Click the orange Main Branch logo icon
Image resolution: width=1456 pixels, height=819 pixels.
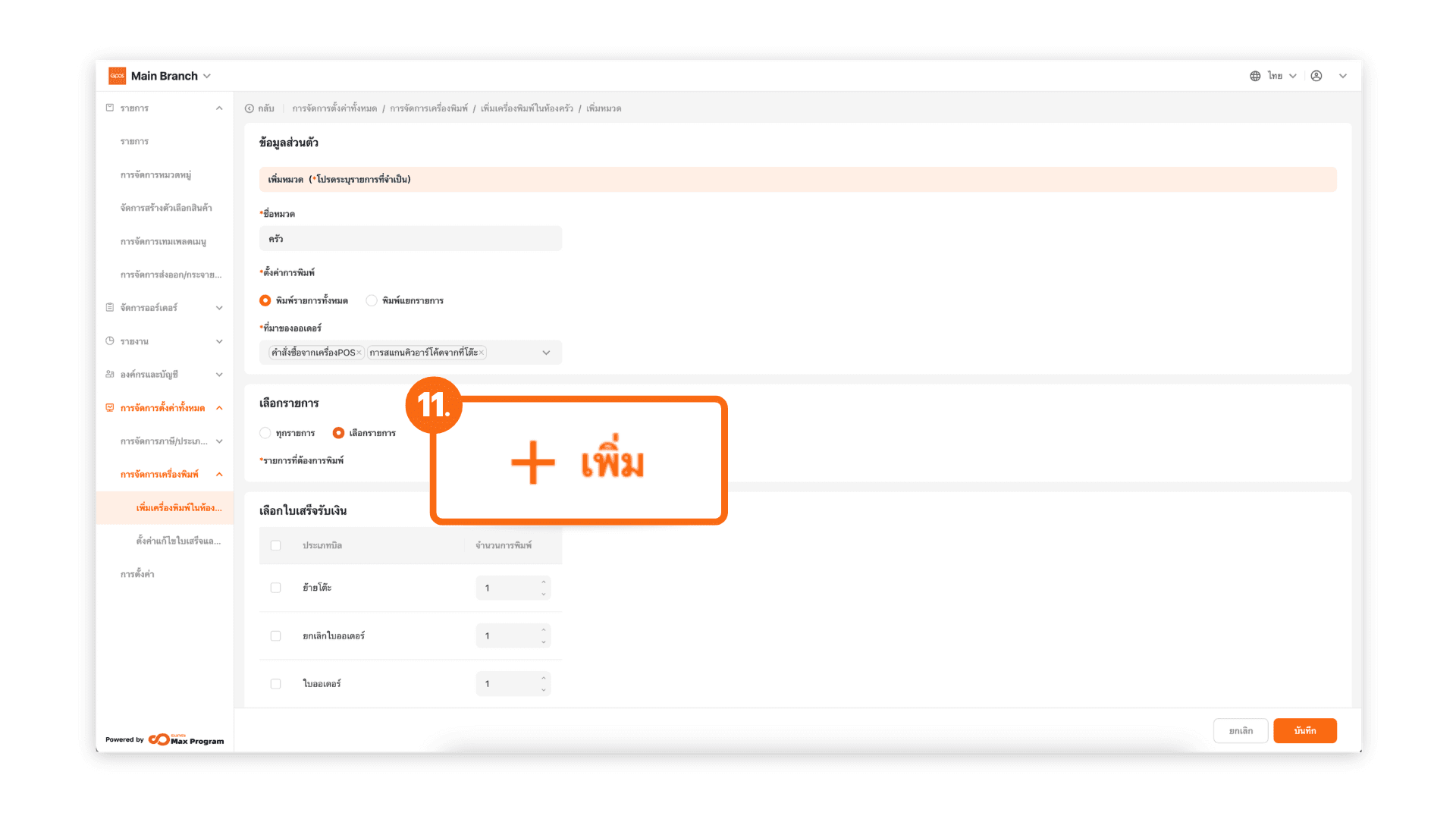[x=117, y=76]
